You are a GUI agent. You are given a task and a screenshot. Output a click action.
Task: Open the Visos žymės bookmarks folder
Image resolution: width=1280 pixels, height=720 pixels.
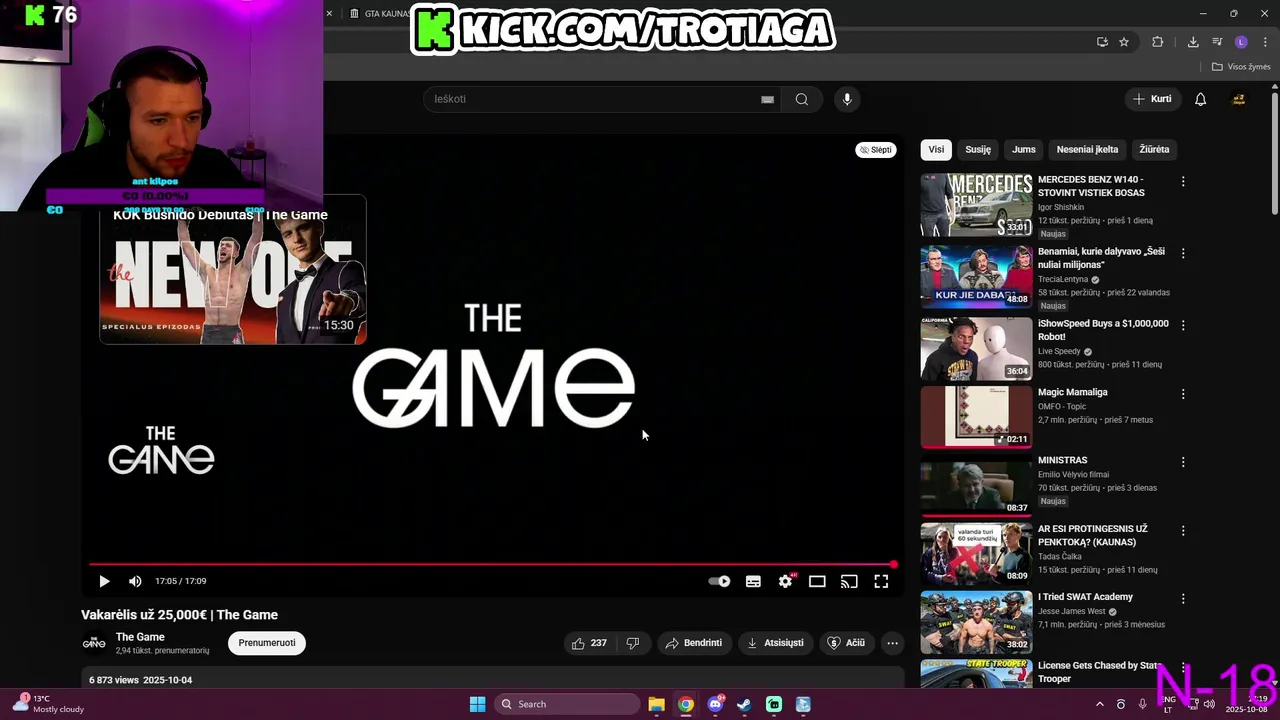[x=1241, y=67]
